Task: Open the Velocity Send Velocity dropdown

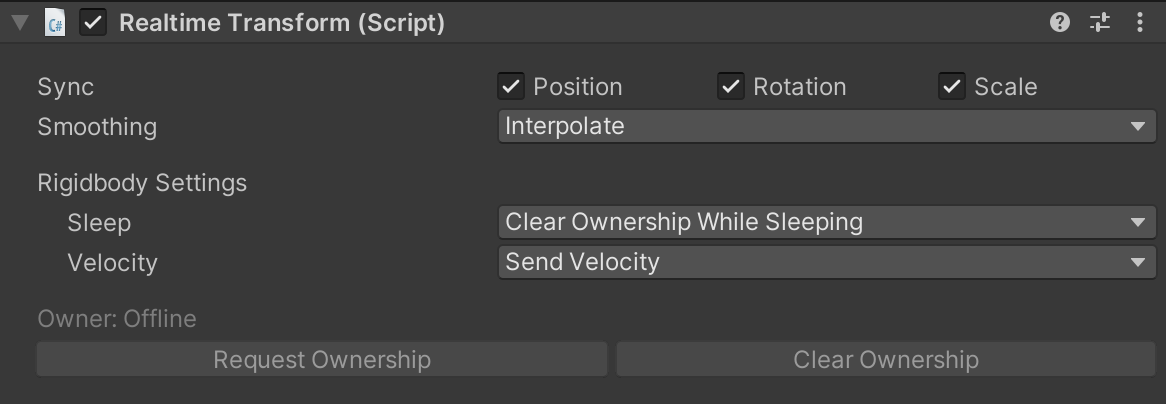Action: pos(826,262)
